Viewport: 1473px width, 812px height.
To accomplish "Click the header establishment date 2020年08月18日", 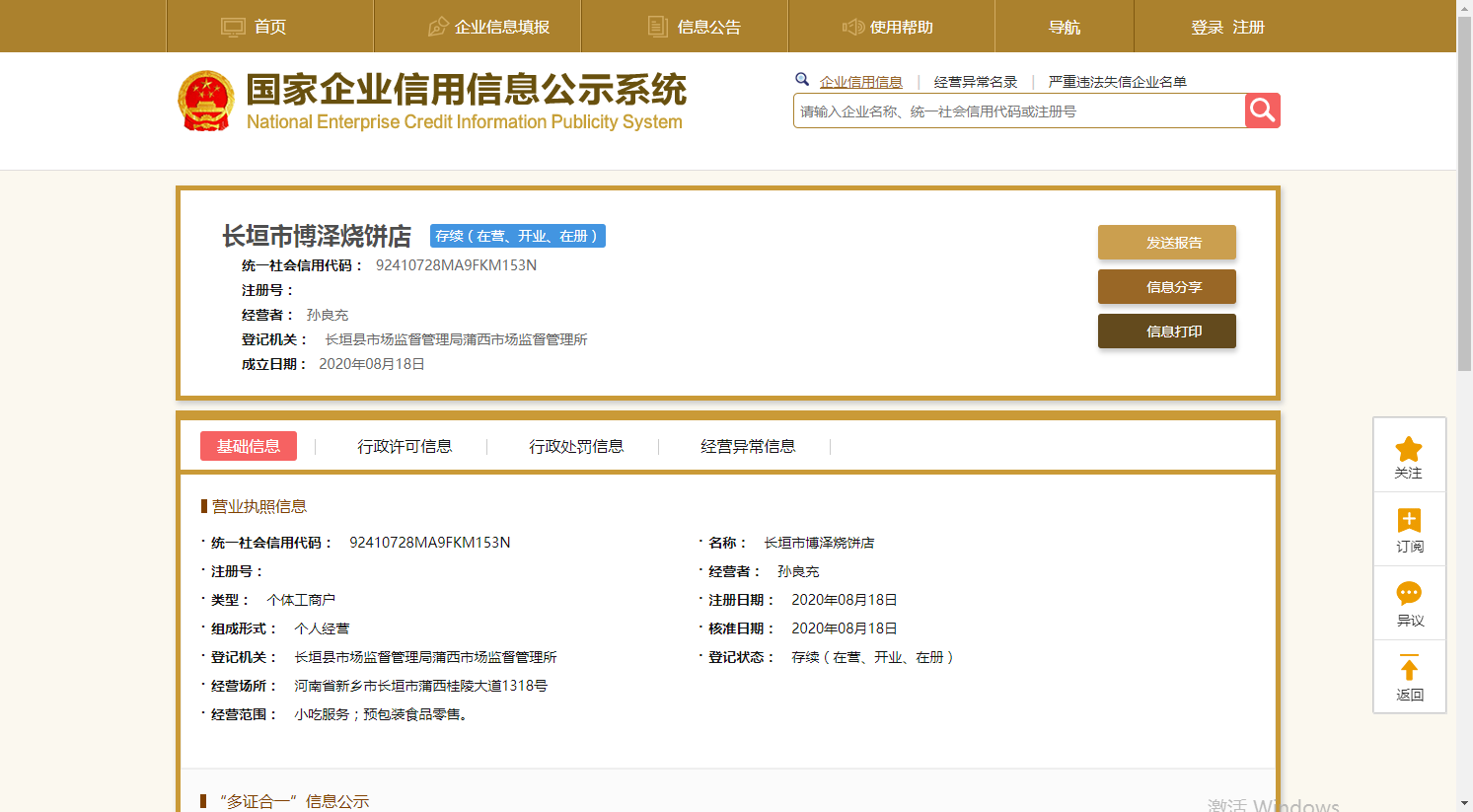I will coord(372,364).
